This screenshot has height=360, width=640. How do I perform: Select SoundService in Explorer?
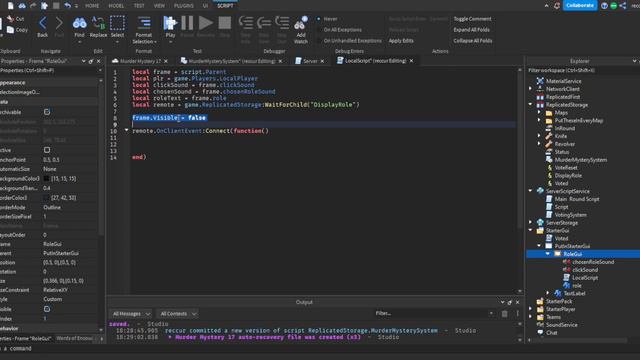561,325
